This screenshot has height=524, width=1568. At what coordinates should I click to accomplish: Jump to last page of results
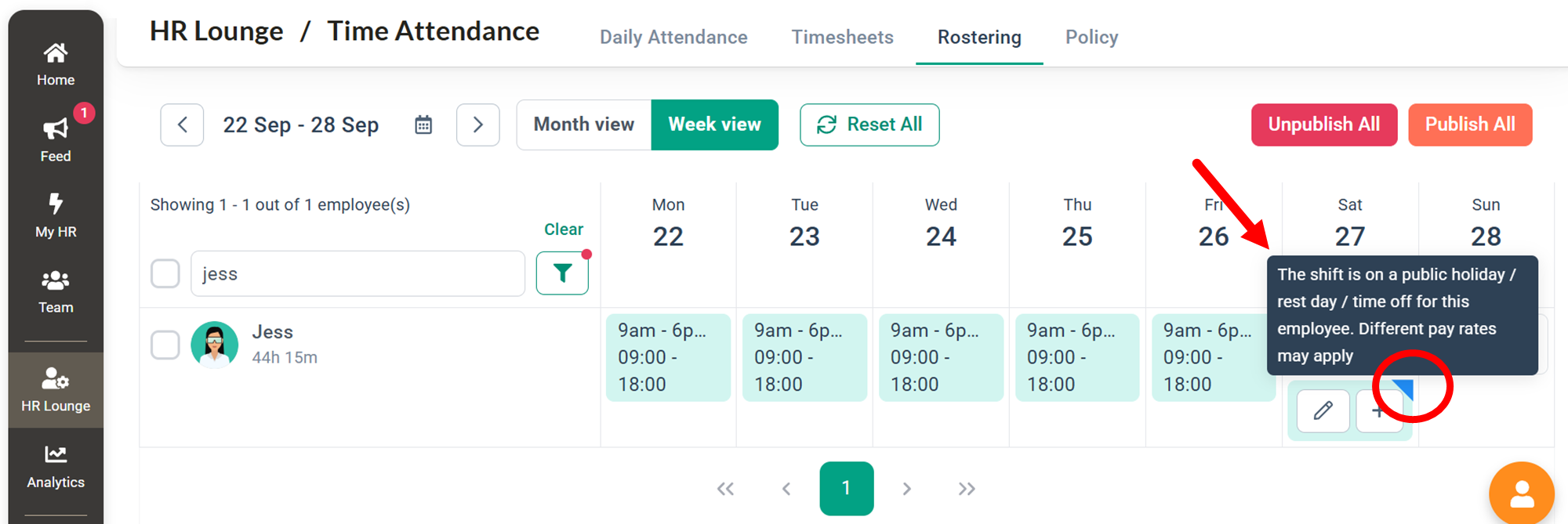pyautogui.click(x=966, y=489)
